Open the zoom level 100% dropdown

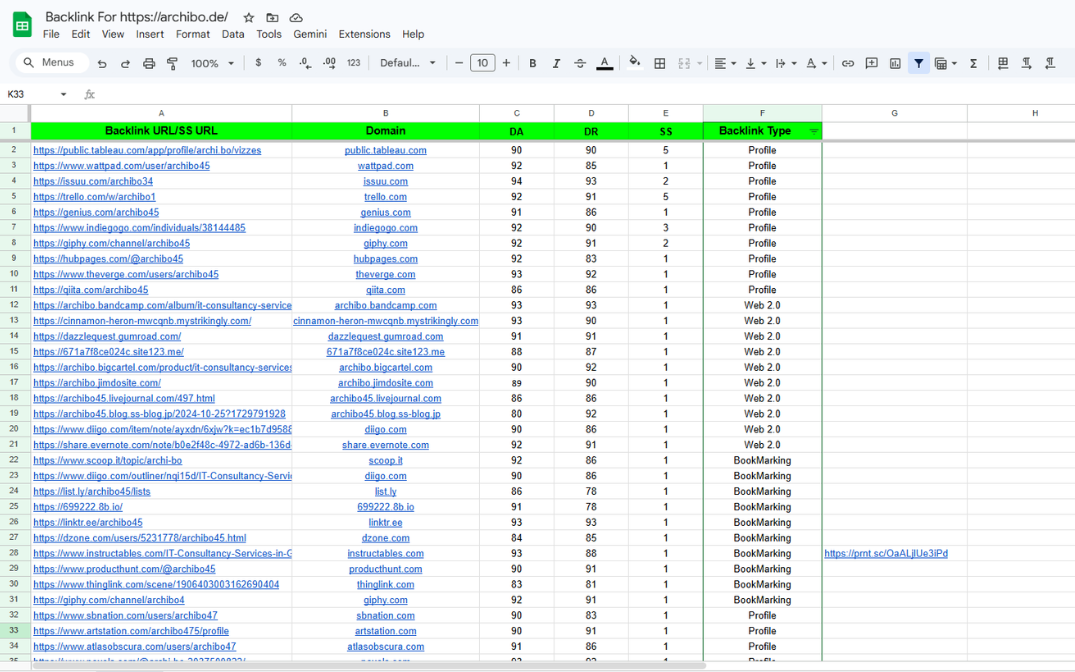[x=212, y=63]
